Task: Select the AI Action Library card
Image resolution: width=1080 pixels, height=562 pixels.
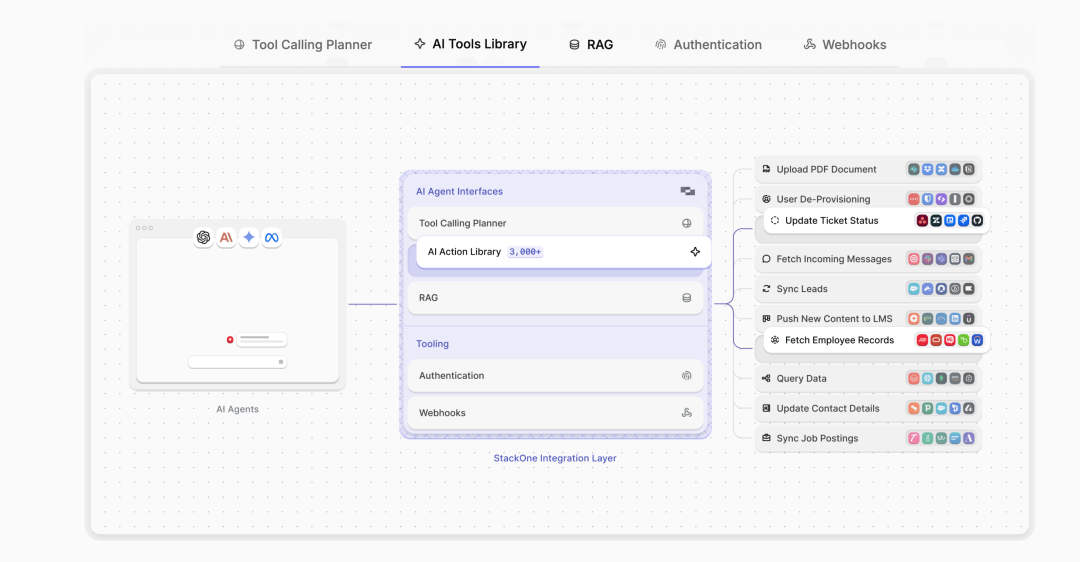Action: click(x=563, y=252)
